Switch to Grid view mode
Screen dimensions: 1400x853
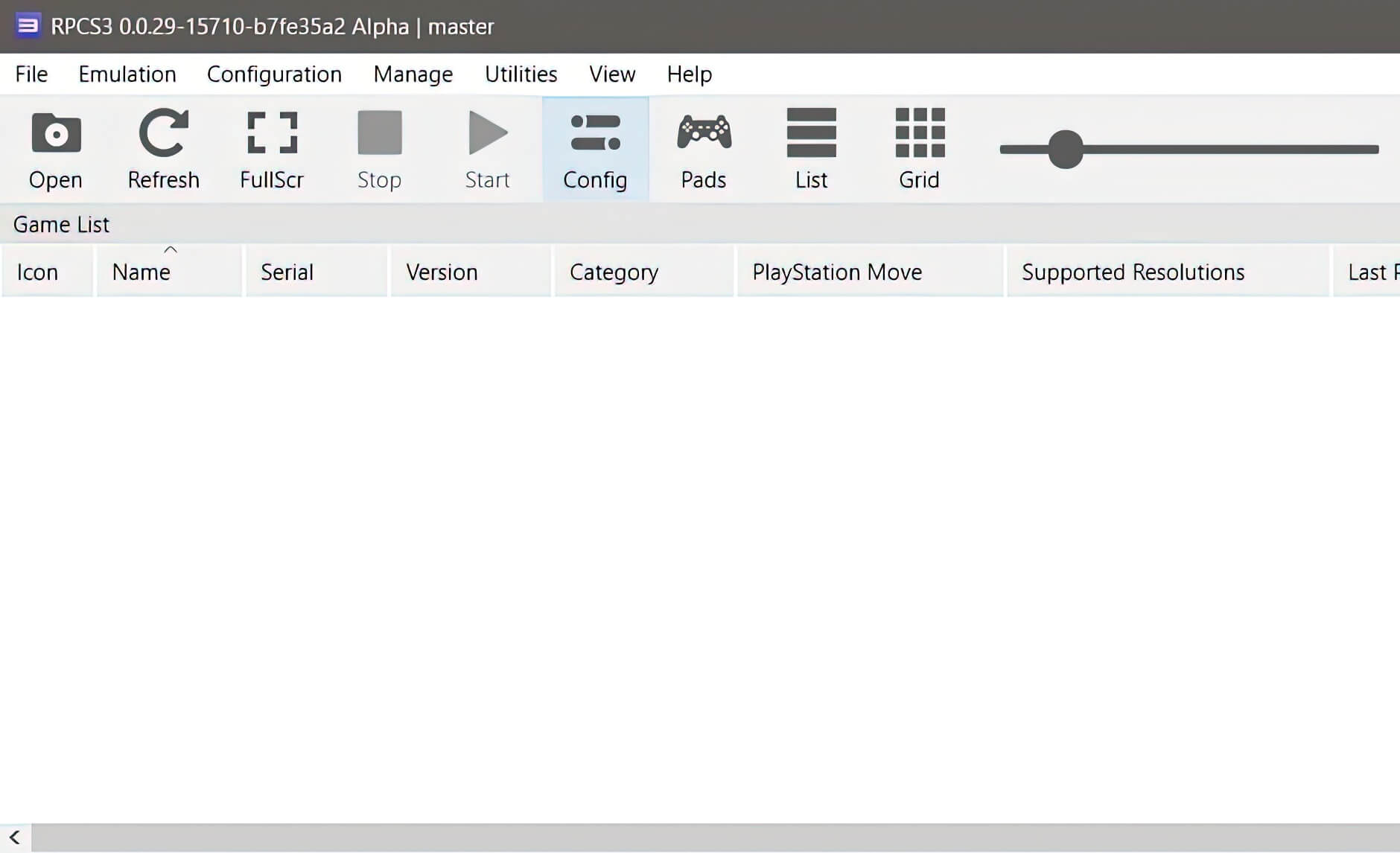[918, 149]
